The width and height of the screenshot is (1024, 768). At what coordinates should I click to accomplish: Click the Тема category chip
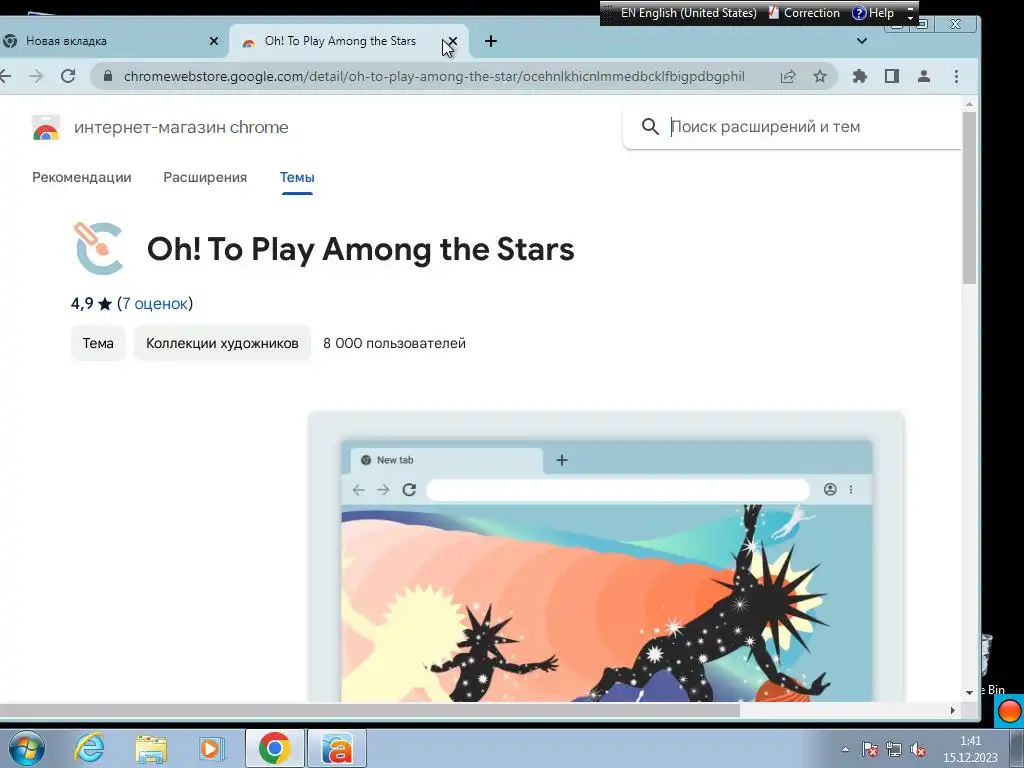pyautogui.click(x=98, y=344)
